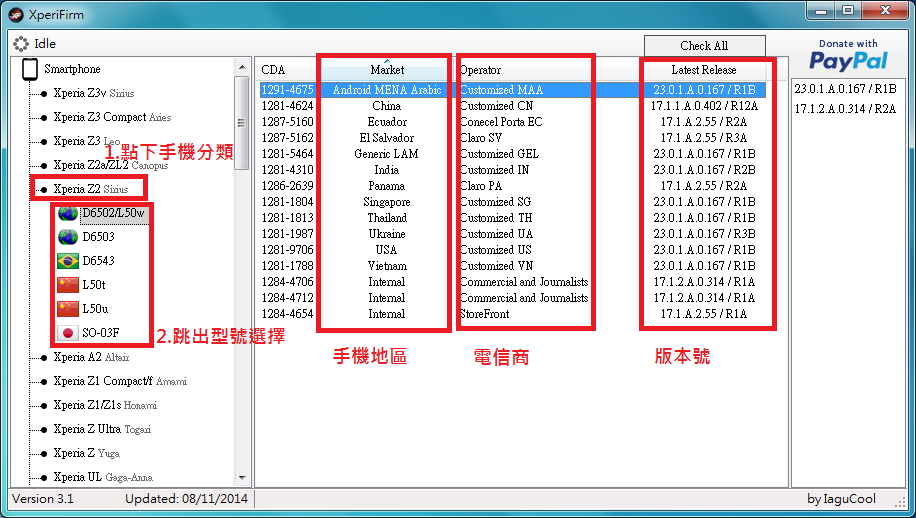Select the USA market row
This screenshot has height=518, width=916.
[512, 250]
